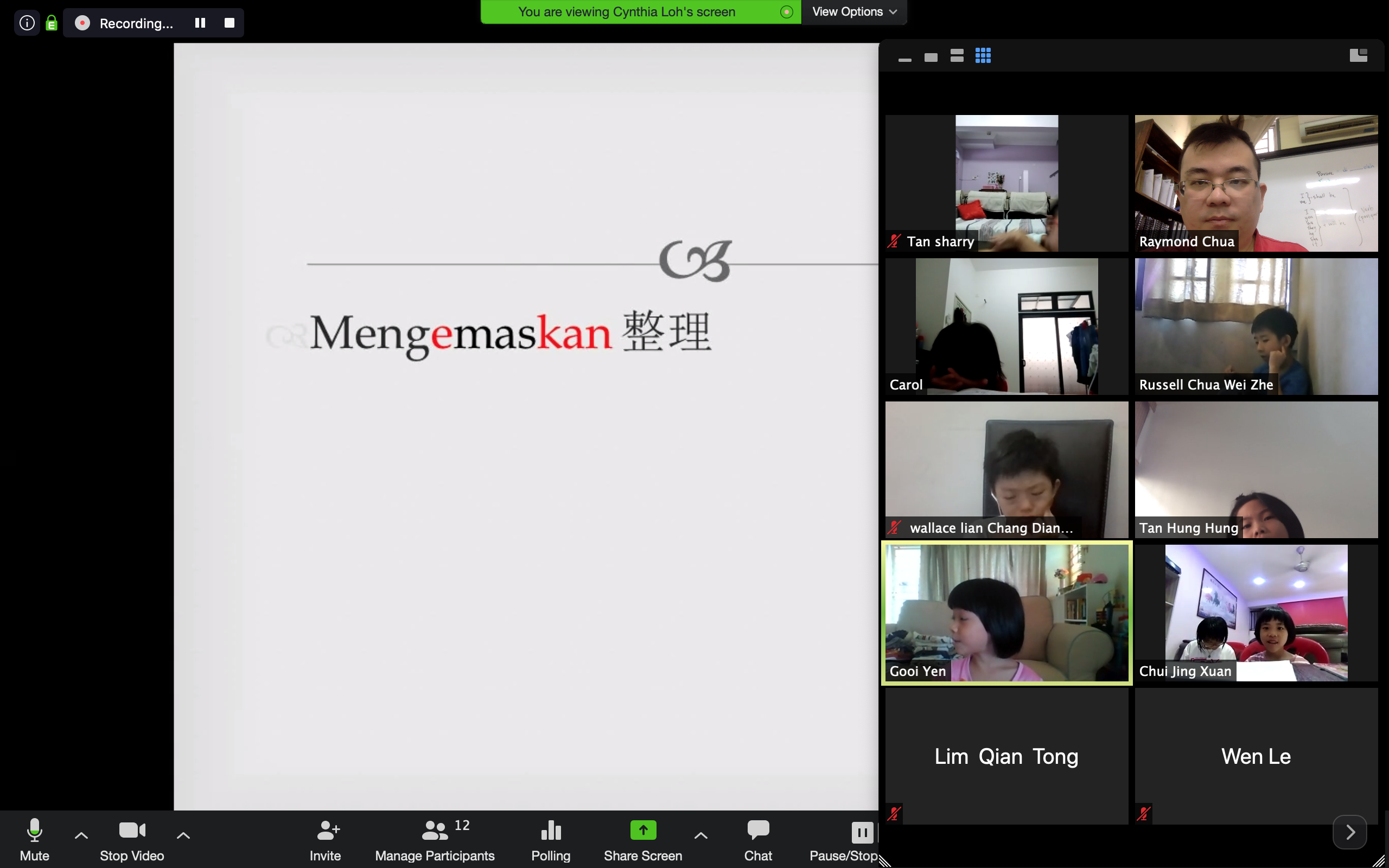Open the Polling tool
Image resolution: width=1389 pixels, height=868 pixels.
[551, 840]
